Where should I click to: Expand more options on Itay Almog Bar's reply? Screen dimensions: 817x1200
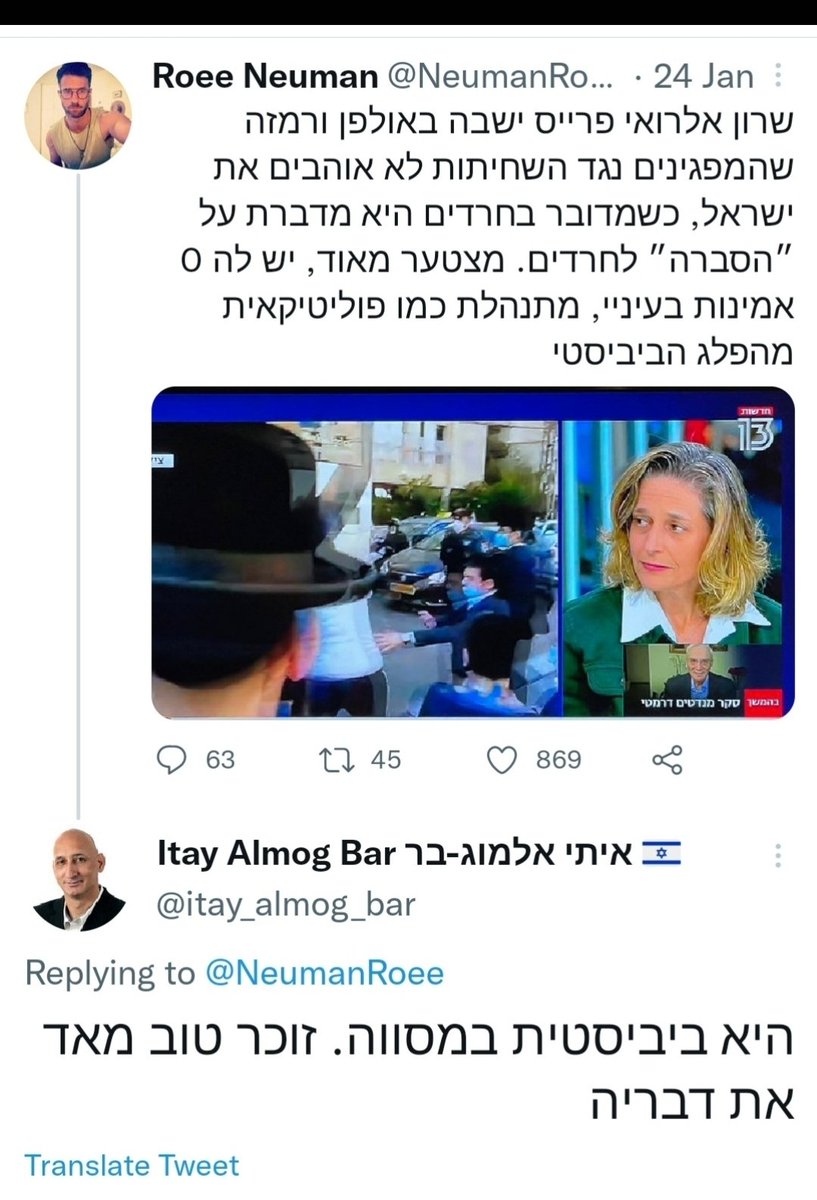point(777,856)
